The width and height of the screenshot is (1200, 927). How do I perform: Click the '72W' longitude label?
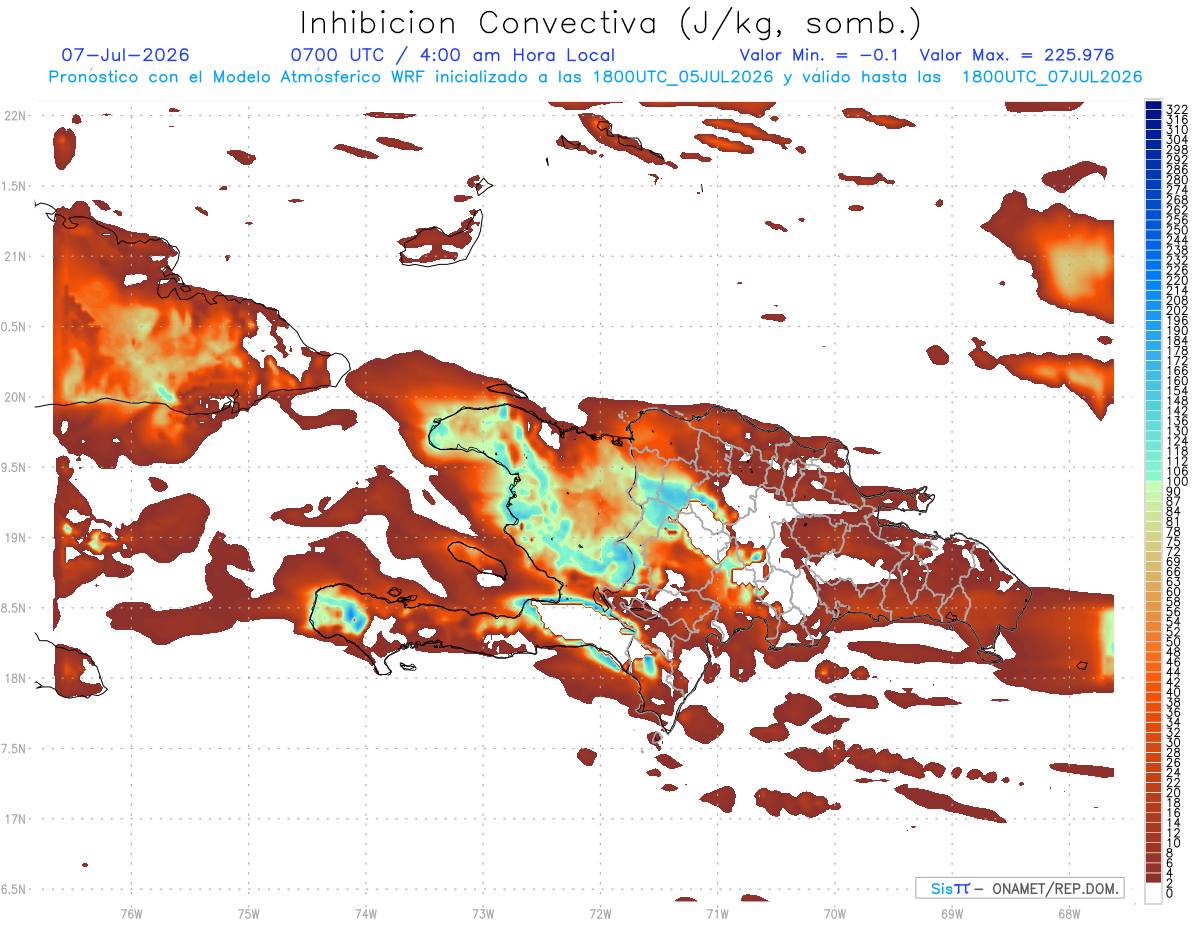[600, 913]
